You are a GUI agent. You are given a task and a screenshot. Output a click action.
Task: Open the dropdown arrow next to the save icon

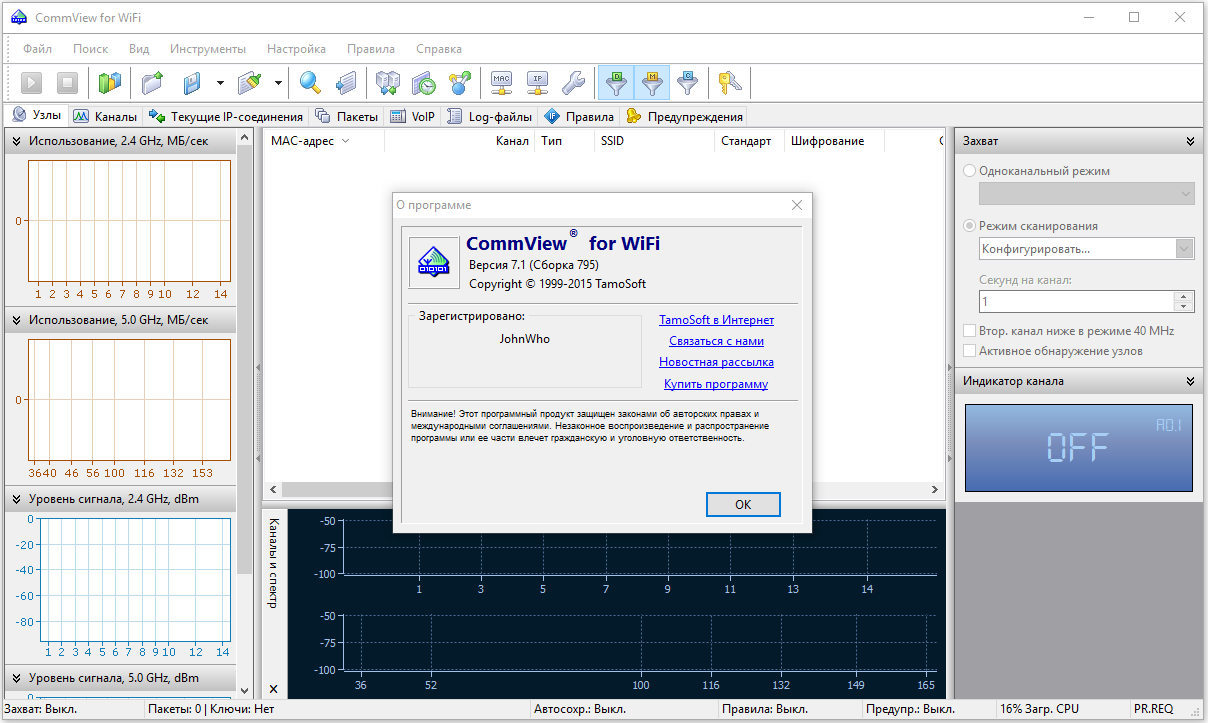(220, 83)
